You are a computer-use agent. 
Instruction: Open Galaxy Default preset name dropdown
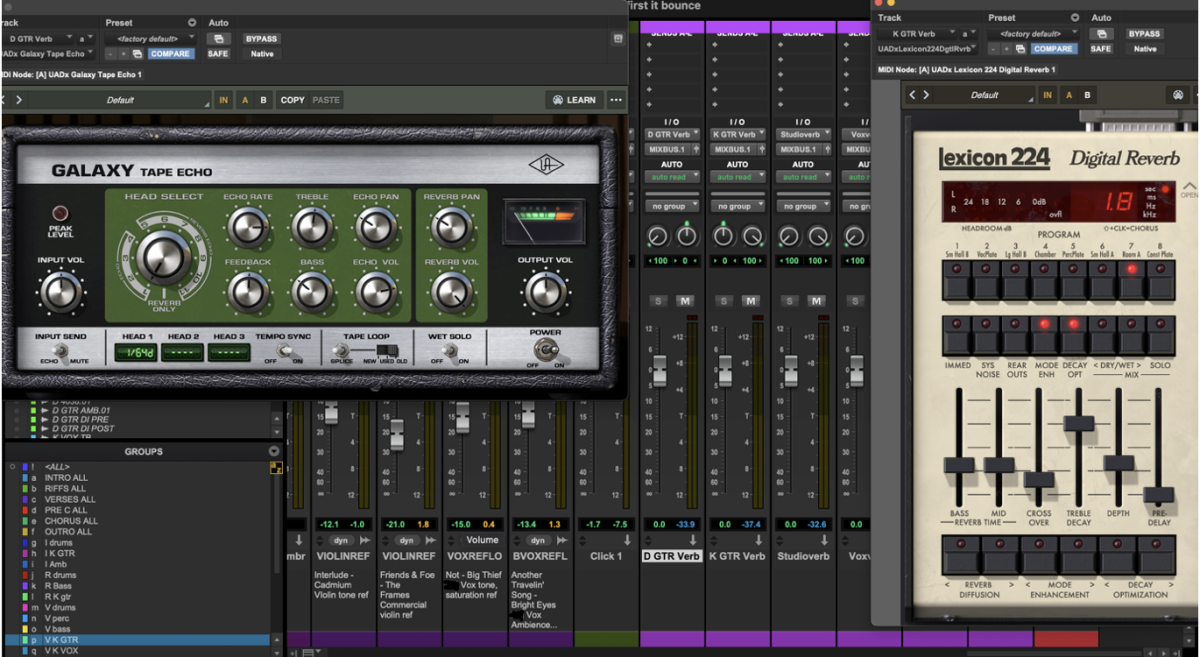pos(120,100)
